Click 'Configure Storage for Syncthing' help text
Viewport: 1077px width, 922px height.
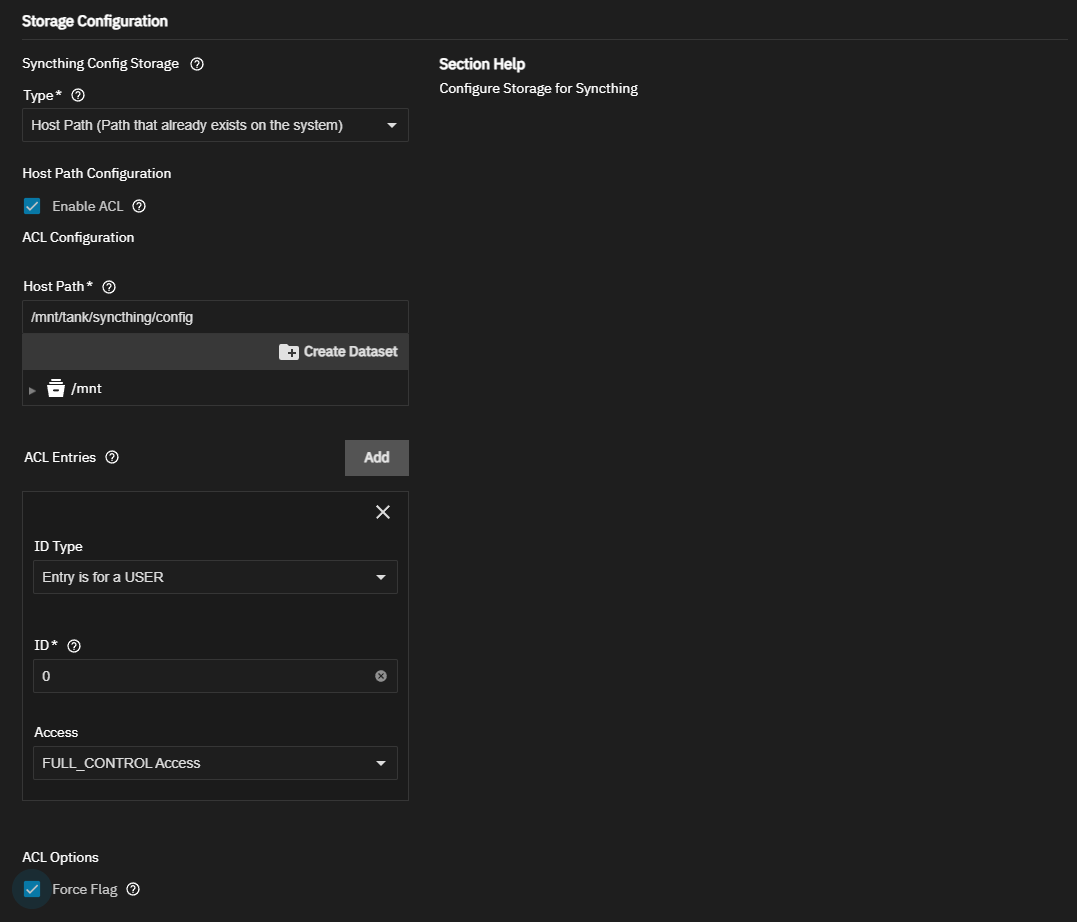[538, 89]
